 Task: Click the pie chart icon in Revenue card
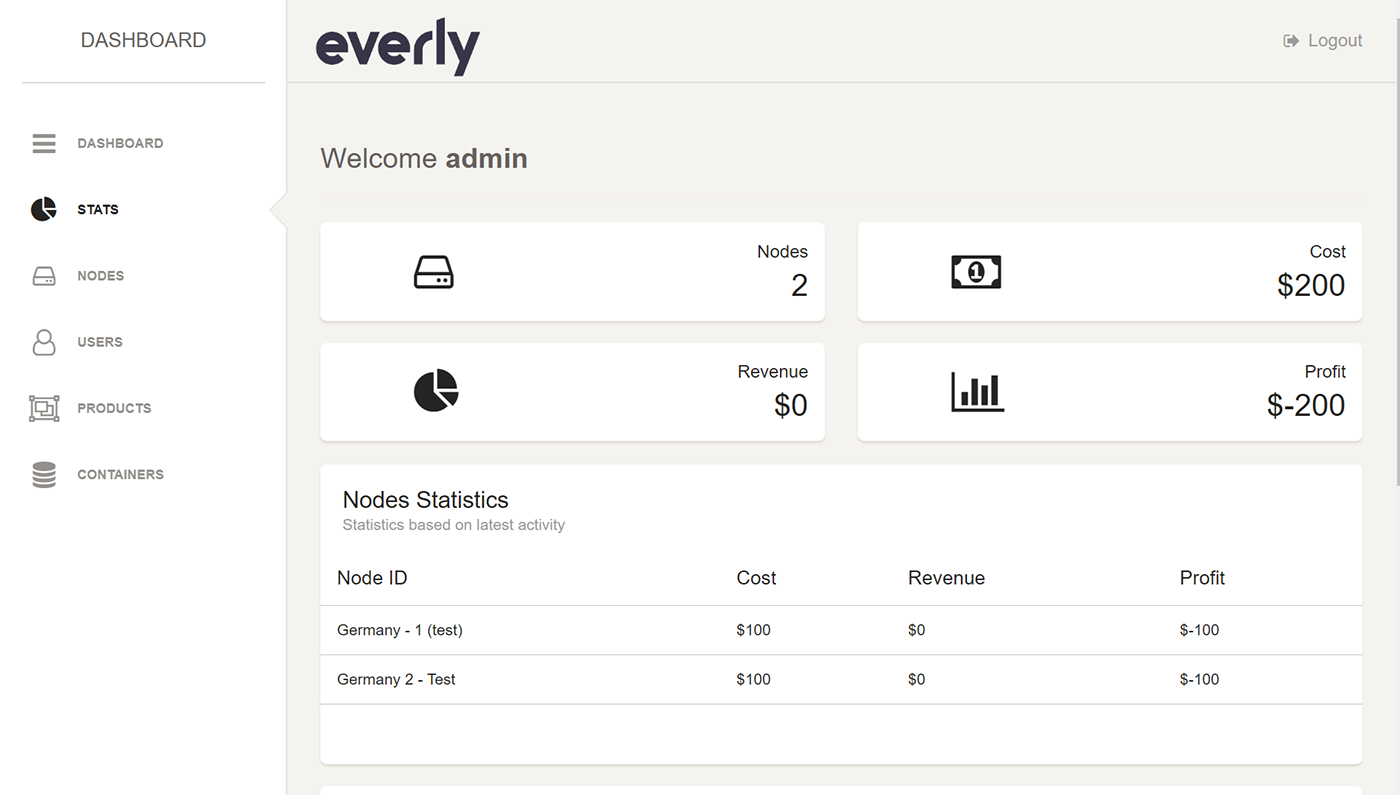coord(436,391)
